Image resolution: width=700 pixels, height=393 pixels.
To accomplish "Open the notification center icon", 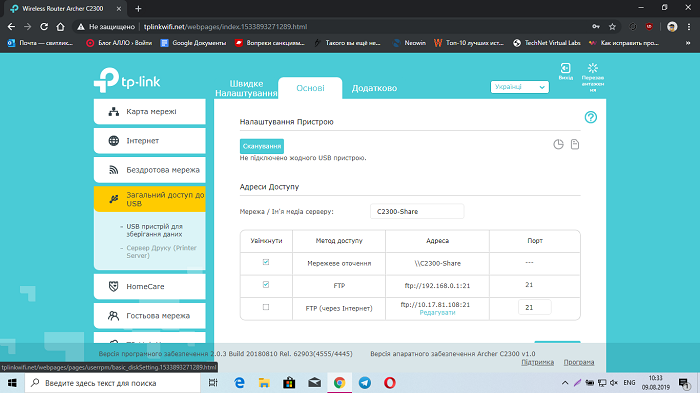I will point(684,383).
